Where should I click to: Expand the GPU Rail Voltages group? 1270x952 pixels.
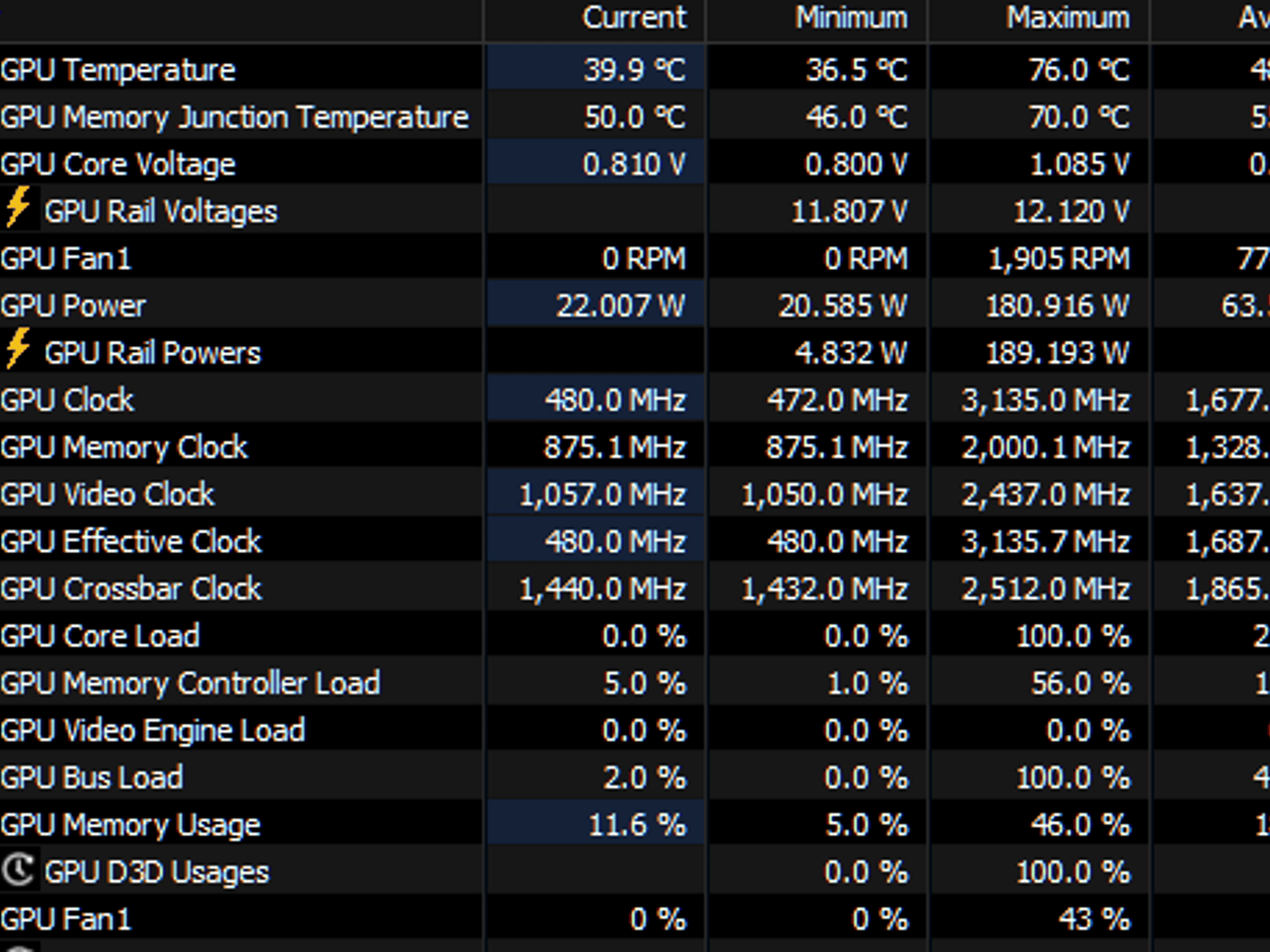161,211
